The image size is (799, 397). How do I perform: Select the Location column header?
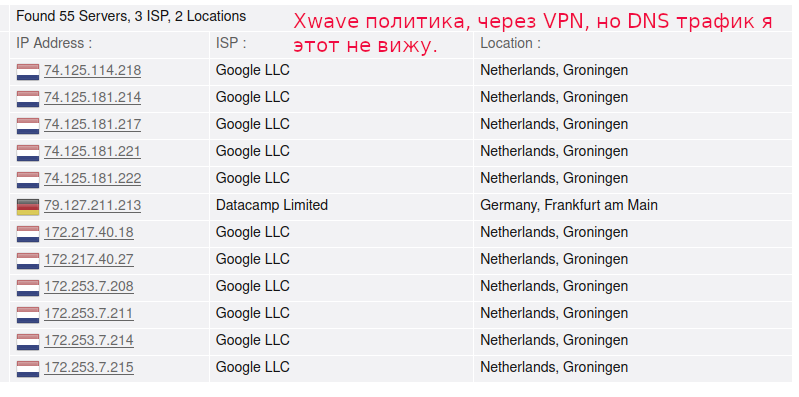511,43
